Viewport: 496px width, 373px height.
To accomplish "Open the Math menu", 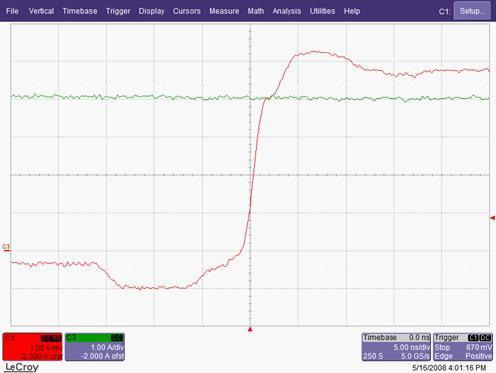I will pyautogui.click(x=256, y=11).
